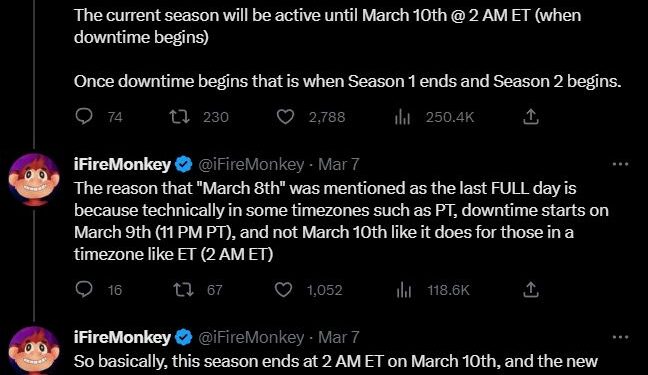
Task: View analytics showing 250.4K views
Action: tap(402, 117)
